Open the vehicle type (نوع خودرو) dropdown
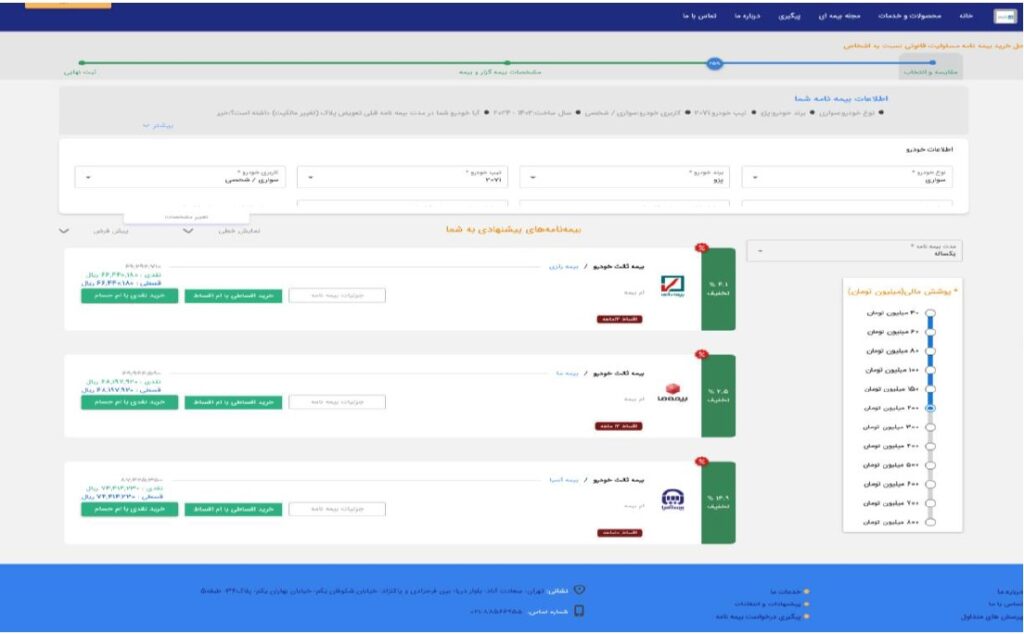Screen dimensions: 1024x634 [847, 177]
